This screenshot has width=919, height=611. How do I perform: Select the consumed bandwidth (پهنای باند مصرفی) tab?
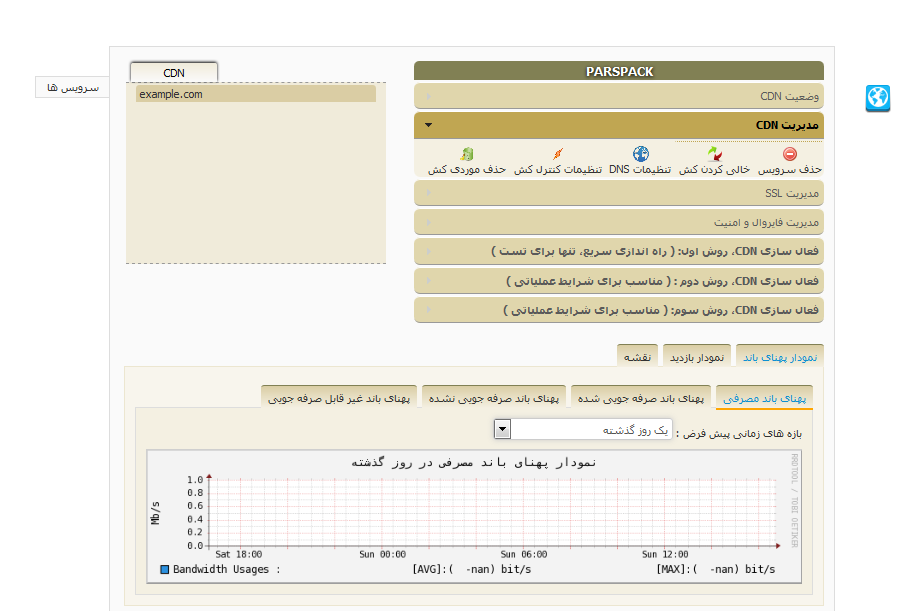[764, 398]
